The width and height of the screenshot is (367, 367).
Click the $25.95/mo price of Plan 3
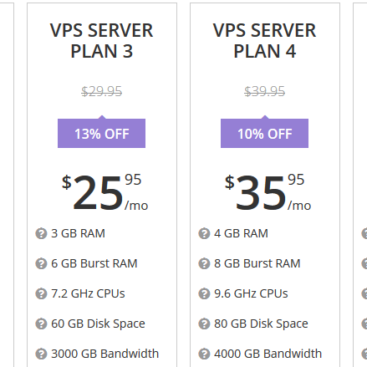click(105, 192)
